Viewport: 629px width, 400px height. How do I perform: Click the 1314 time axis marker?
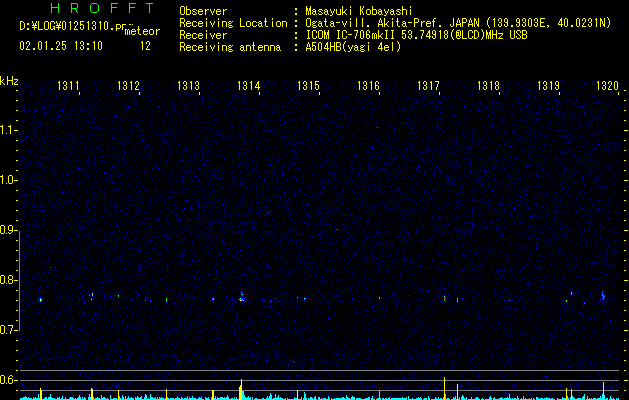248,86
